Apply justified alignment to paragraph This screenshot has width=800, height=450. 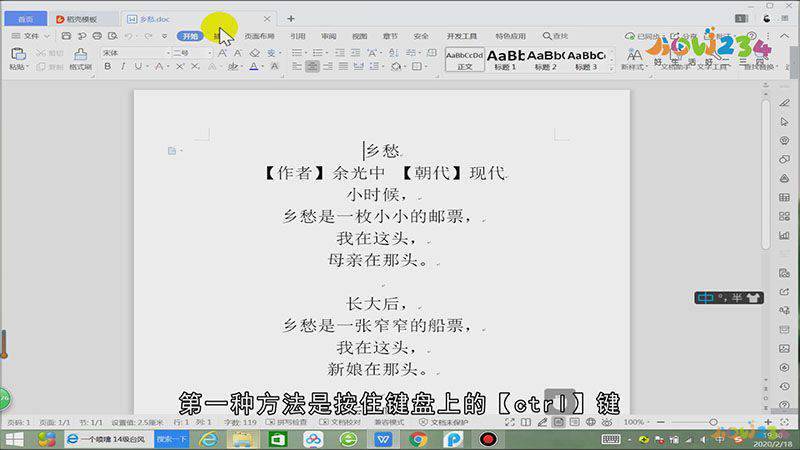click(x=343, y=66)
